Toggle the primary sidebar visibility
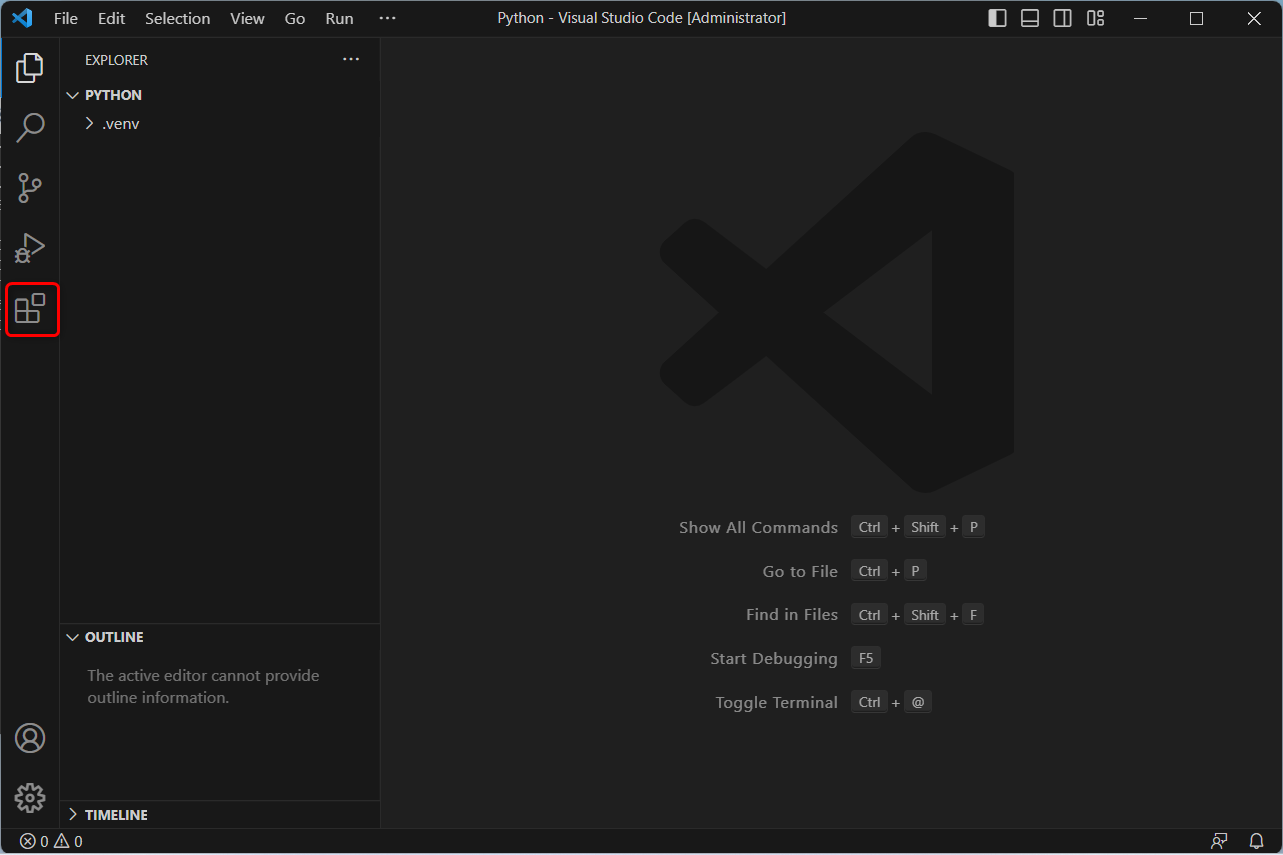This screenshot has width=1283, height=855. click(997, 18)
